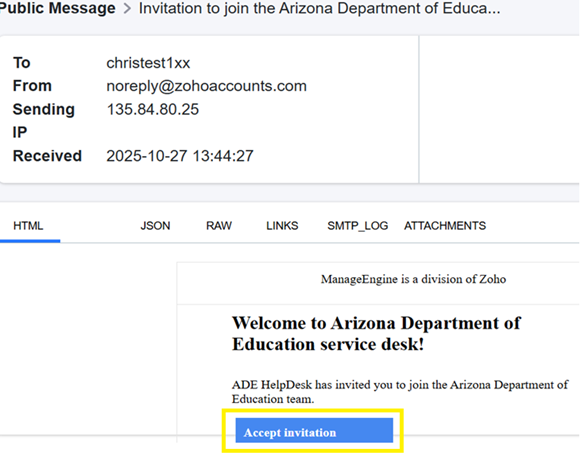Select received timestamp 2025-10-27 13:44:27
The width and height of the screenshot is (588, 459).
tap(180, 156)
